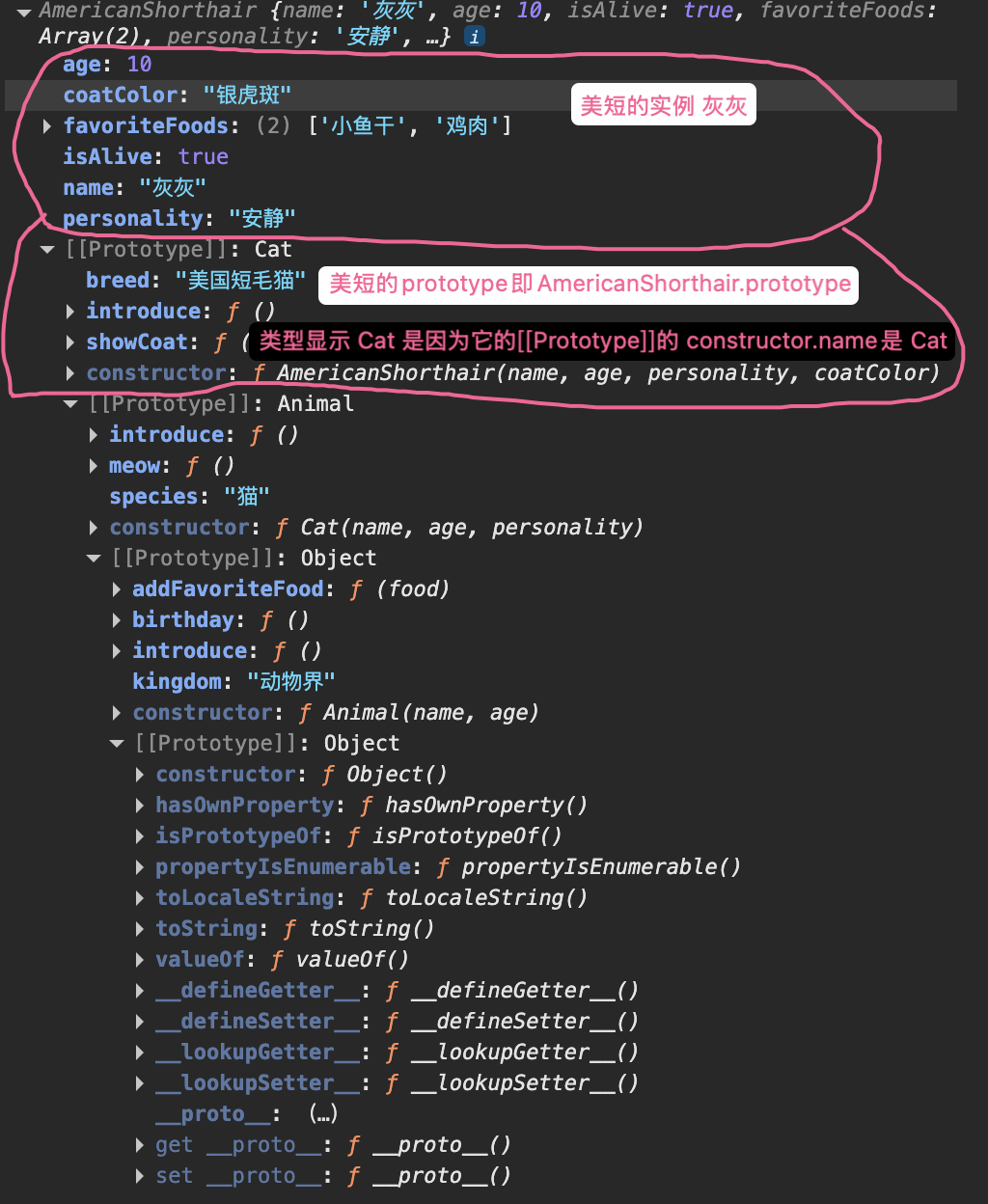Expand the __lookupSetter__ entry
The height and width of the screenshot is (1204, 988).
click(140, 1083)
